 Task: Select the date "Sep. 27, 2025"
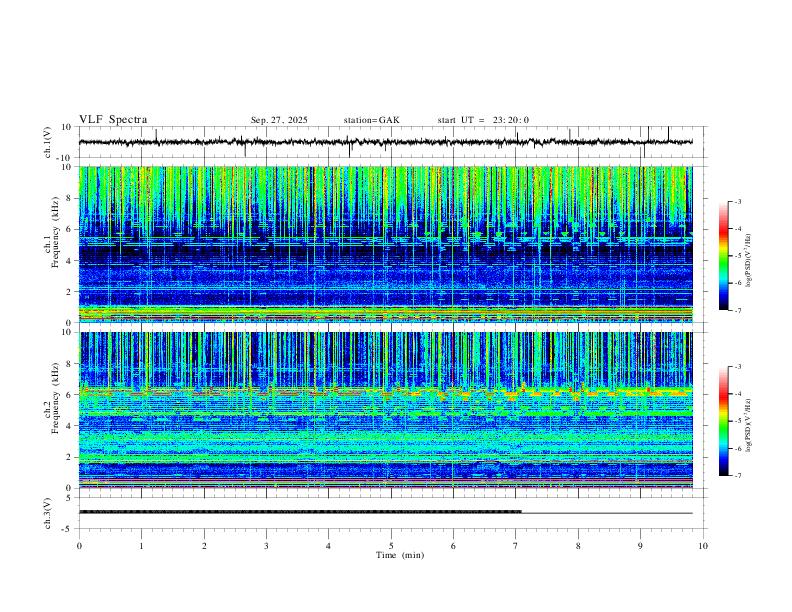pyautogui.click(x=279, y=120)
